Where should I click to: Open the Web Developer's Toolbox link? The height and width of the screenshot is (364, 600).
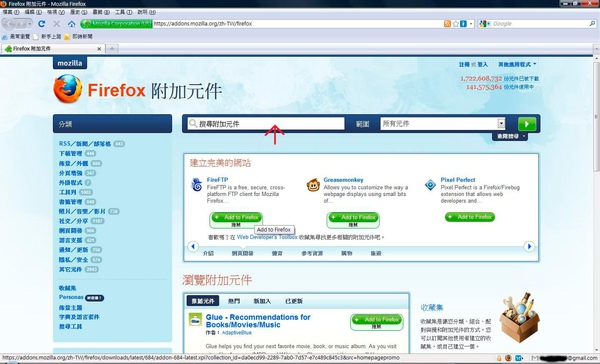(267, 237)
